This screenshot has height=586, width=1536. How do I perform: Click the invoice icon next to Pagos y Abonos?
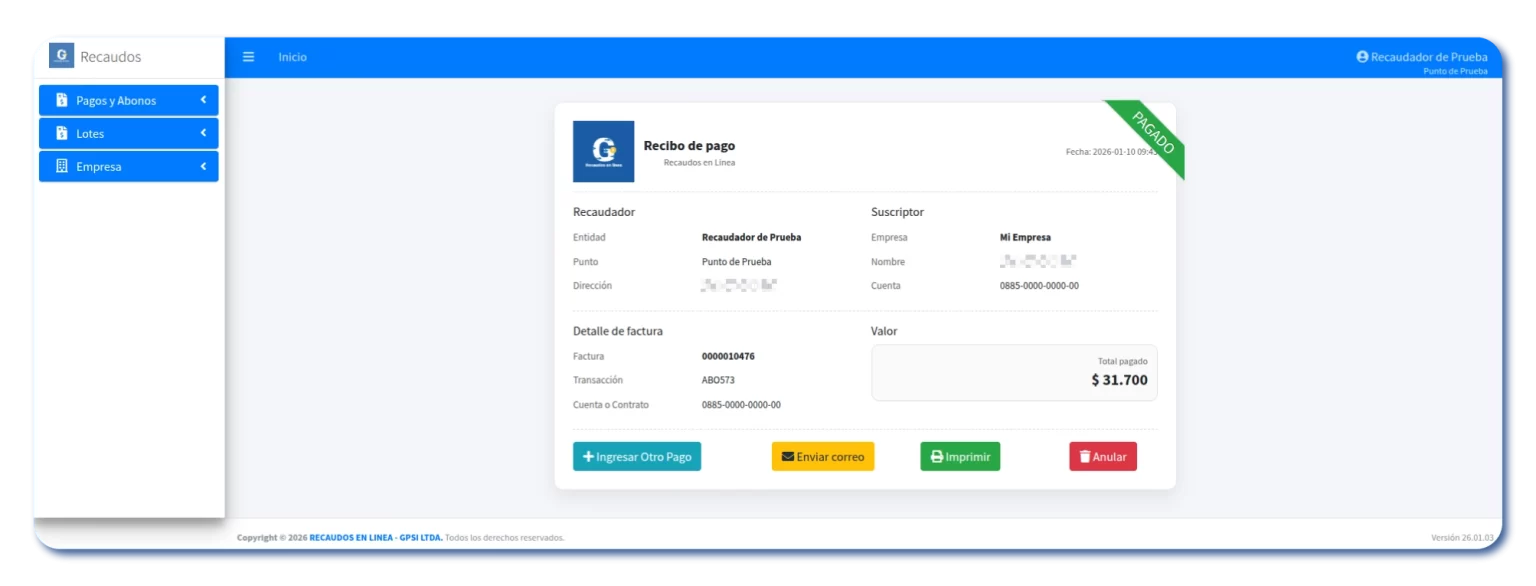coord(62,100)
